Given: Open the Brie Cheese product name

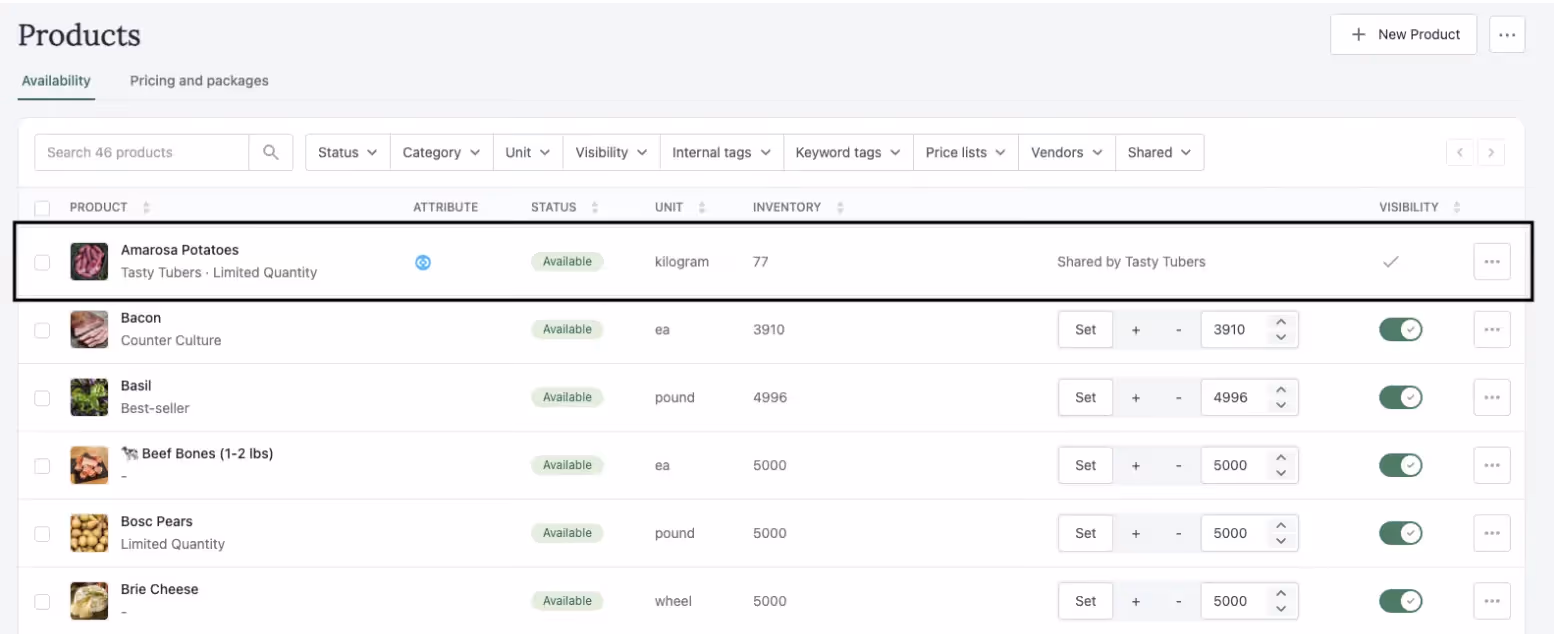Looking at the screenshot, I should tap(159, 589).
